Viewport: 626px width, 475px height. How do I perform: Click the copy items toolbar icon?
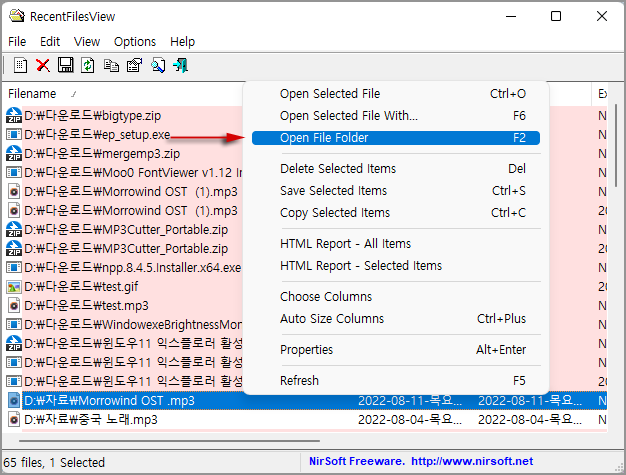pos(111,65)
